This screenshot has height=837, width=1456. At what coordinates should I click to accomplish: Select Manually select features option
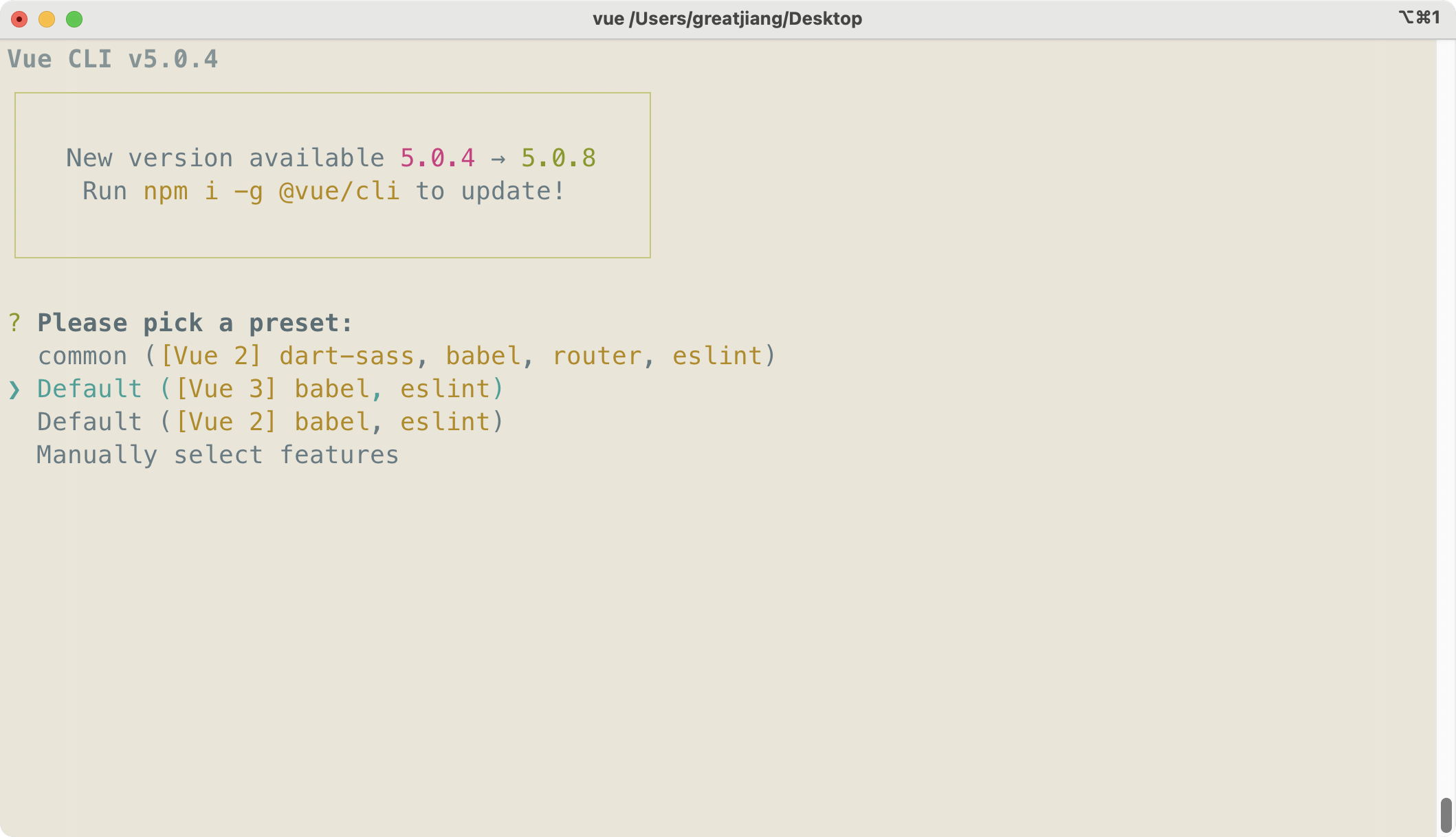click(217, 455)
